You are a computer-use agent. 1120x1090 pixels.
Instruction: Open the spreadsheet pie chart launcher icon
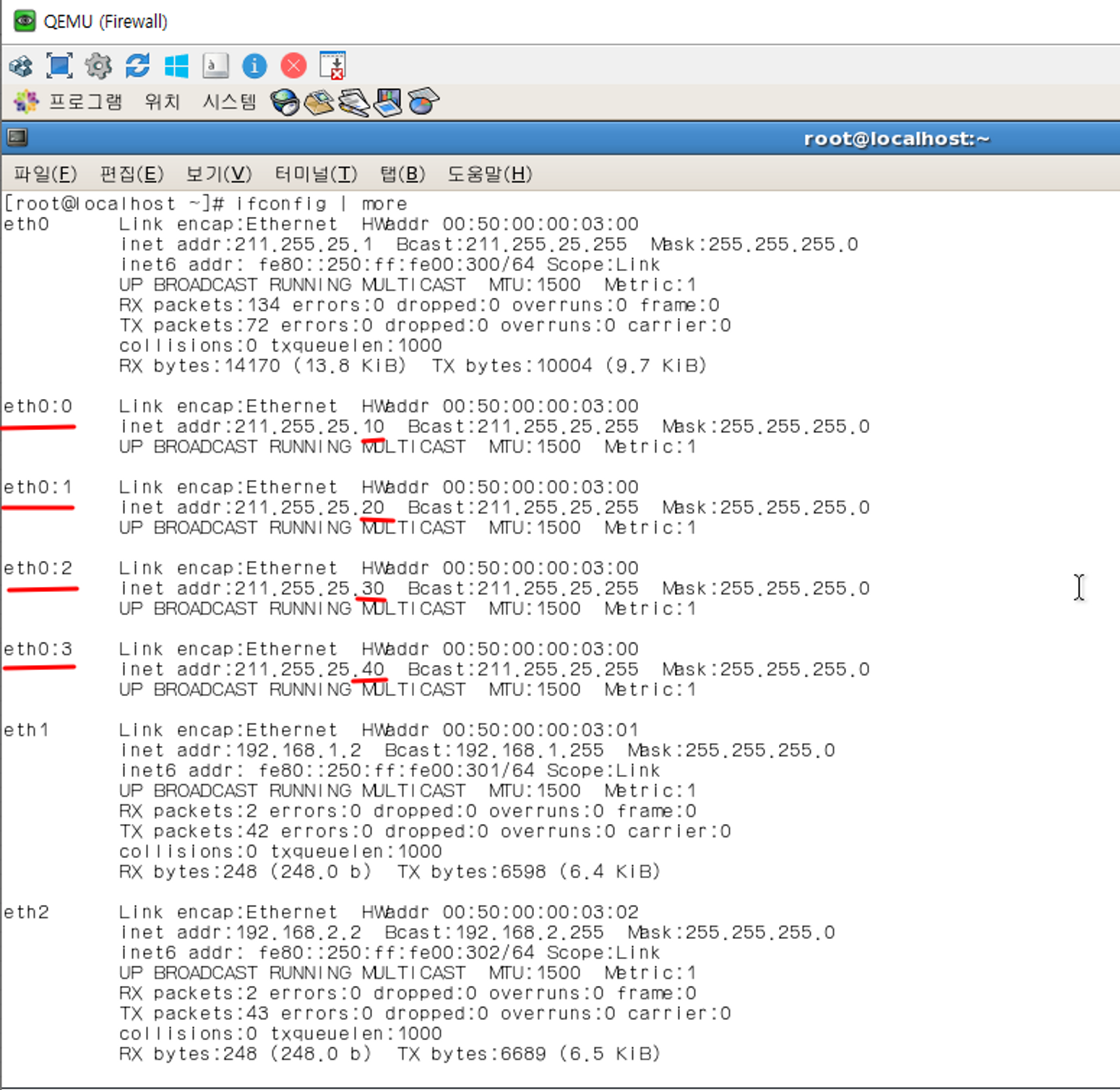(x=423, y=102)
